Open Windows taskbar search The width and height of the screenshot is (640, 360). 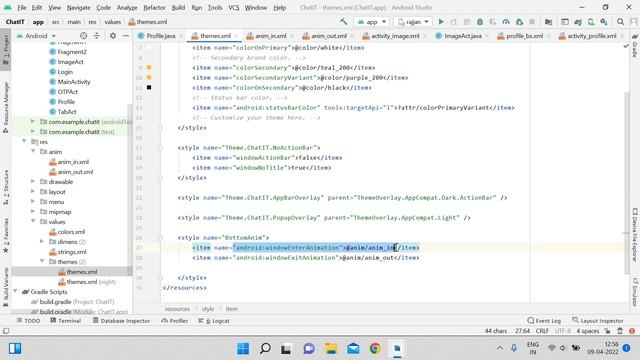265,349
